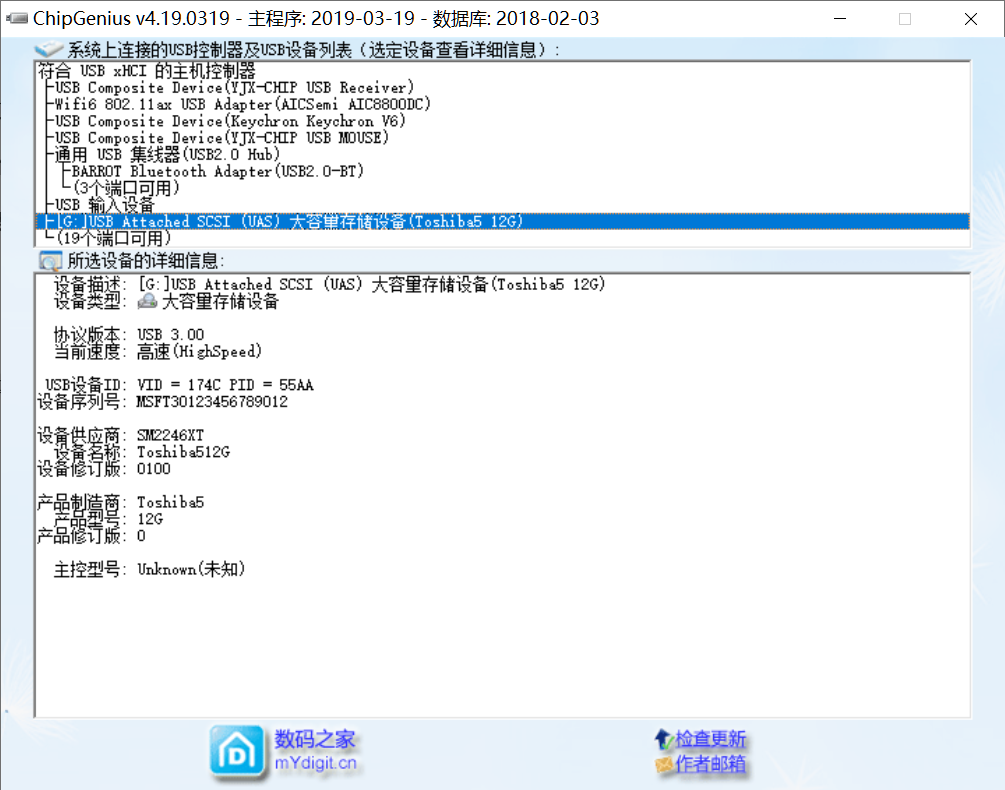Click the mass storage device type icon
The image size is (1005, 790).
(x=147, y=301)
